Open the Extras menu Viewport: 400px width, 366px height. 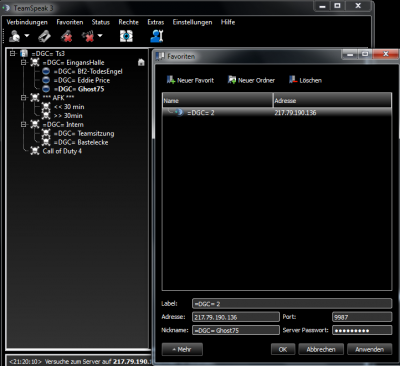coord(156,22)
